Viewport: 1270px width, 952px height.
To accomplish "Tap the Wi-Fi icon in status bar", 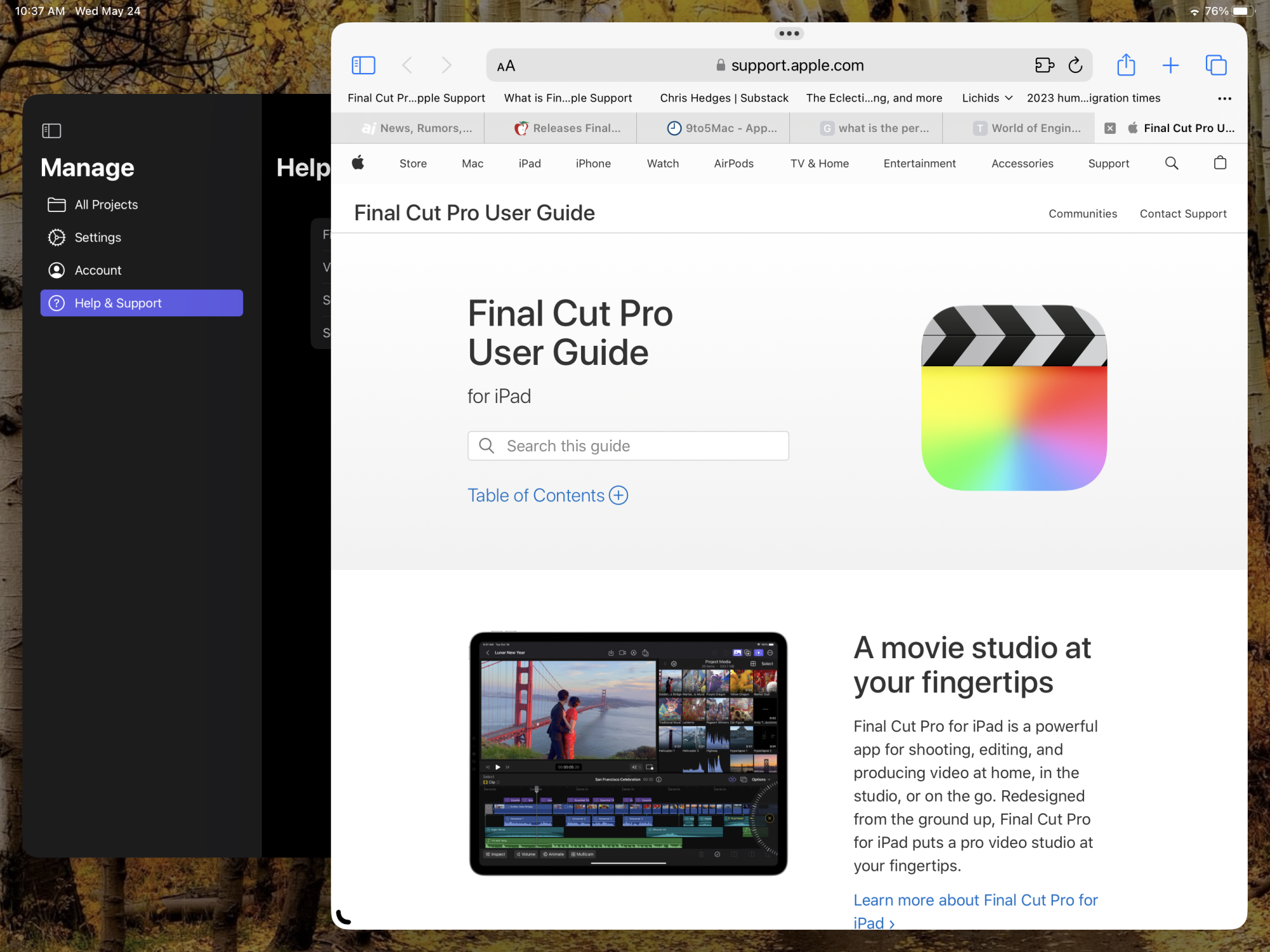I will coord(1194,11).
